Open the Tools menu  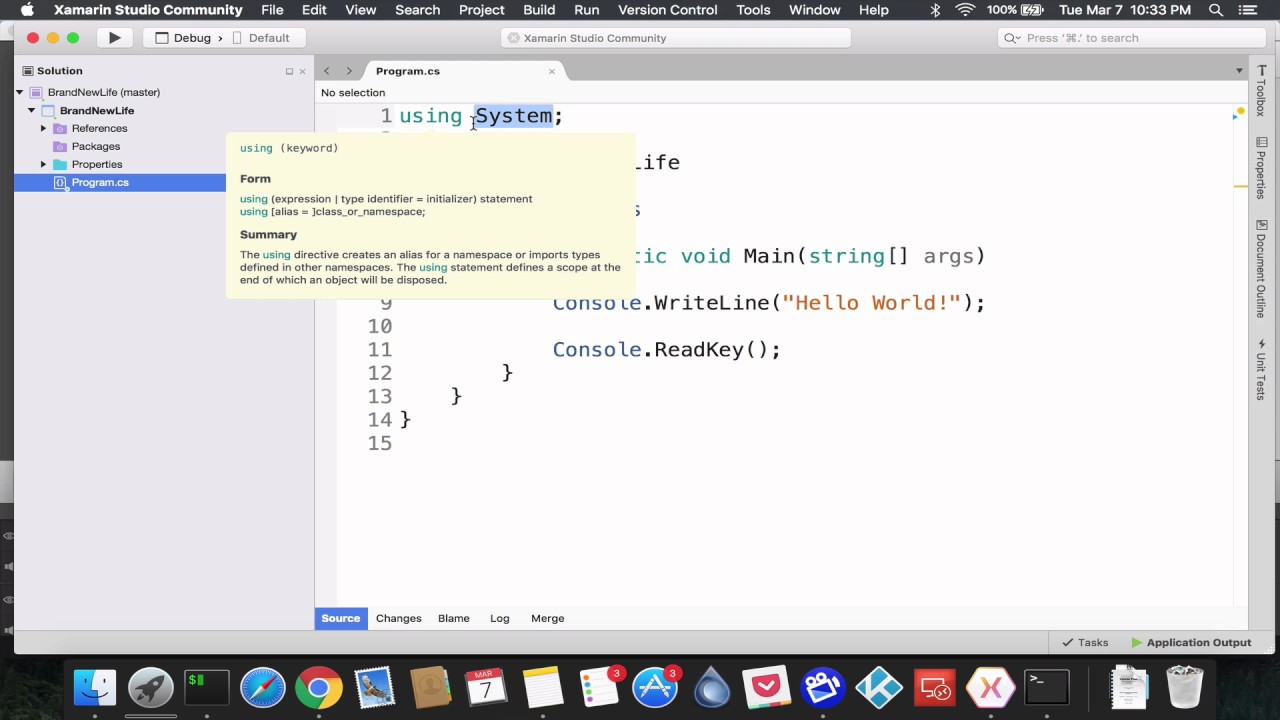click(753, 10)
